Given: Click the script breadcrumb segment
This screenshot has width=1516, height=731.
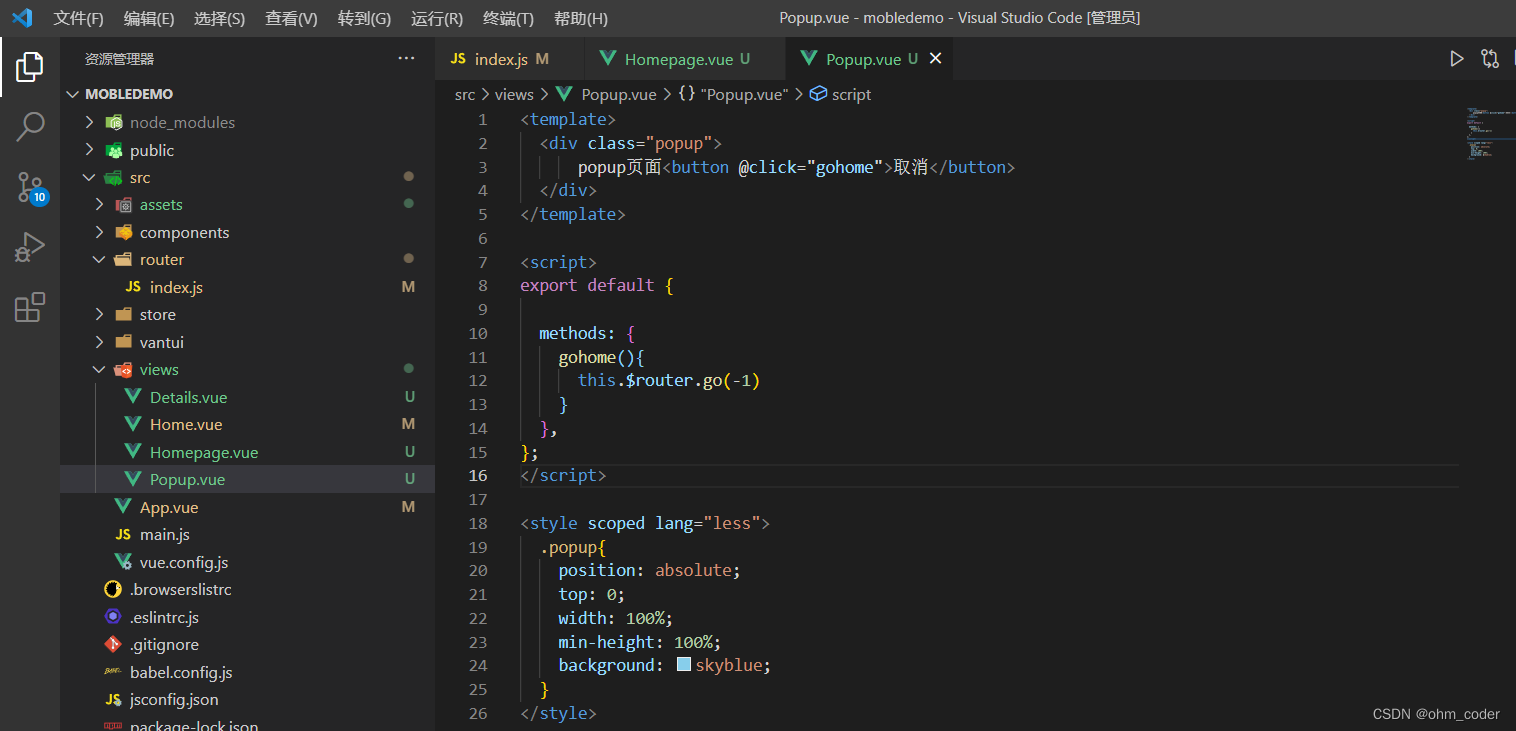Looking at the screenshot, I should (851, 94).
